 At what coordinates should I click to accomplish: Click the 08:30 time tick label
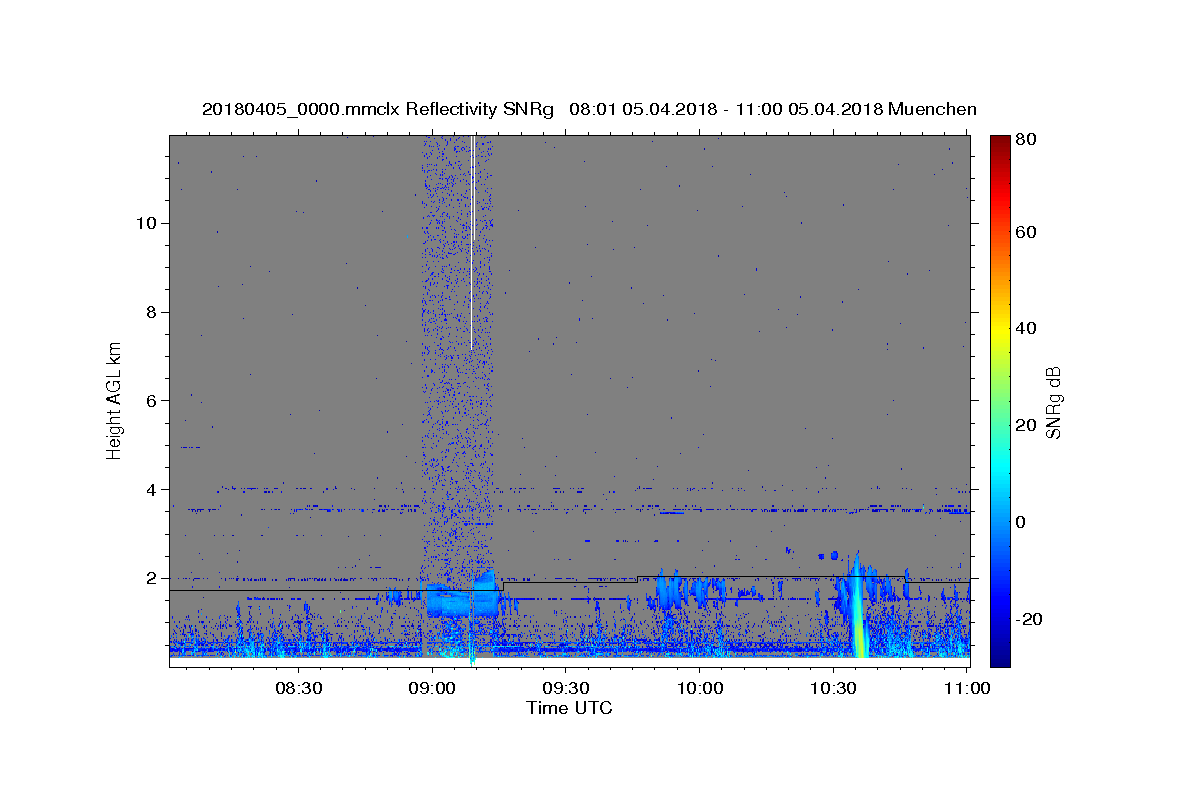tap(298, 689)
